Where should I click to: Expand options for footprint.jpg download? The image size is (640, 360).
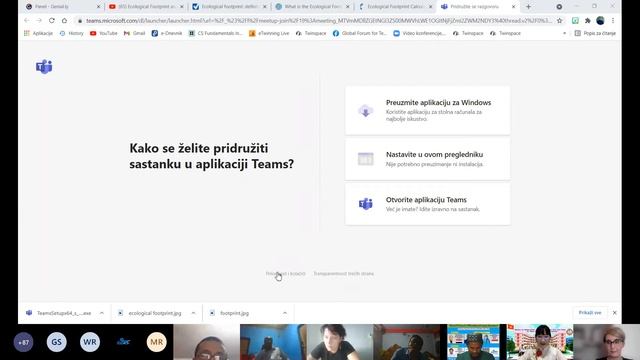click(x=284, y=313)
